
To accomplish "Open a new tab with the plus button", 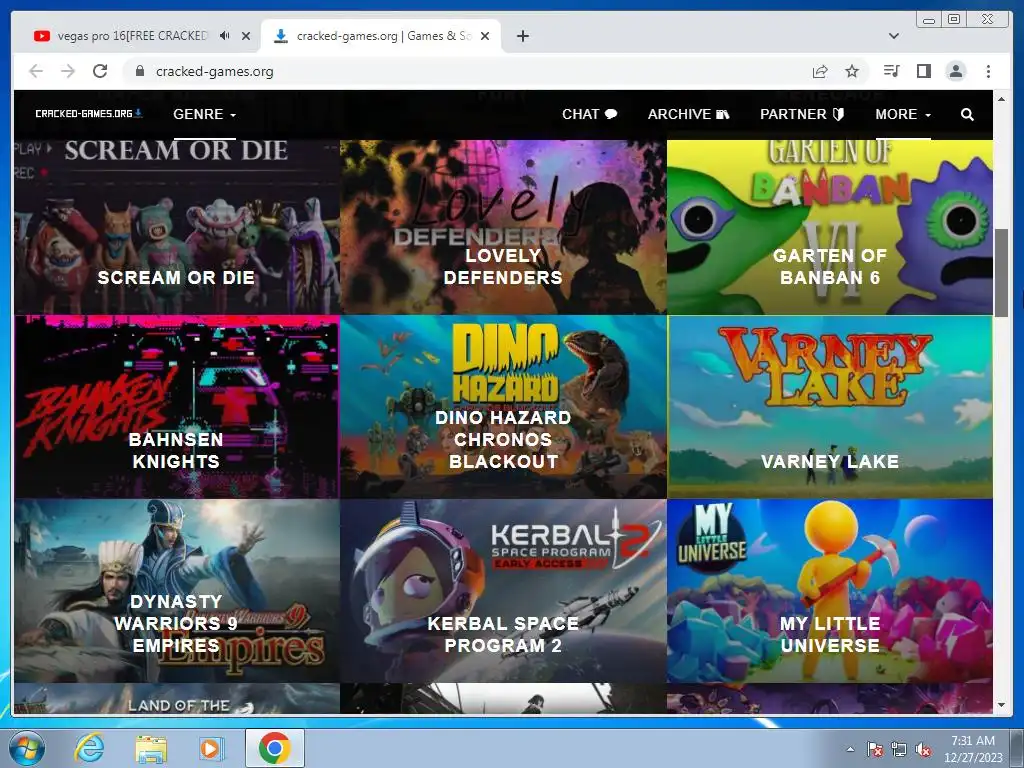I will coord(522,36).
